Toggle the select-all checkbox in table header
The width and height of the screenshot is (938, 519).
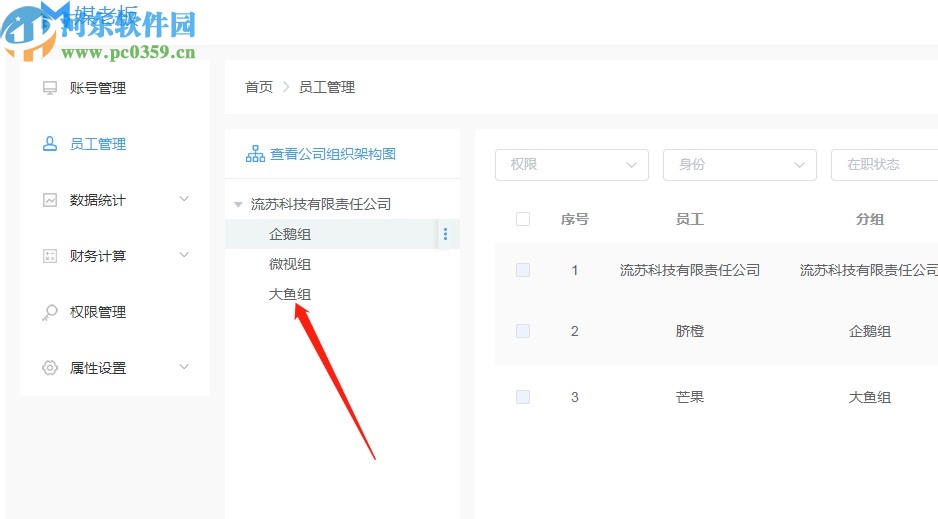[523, 219]
